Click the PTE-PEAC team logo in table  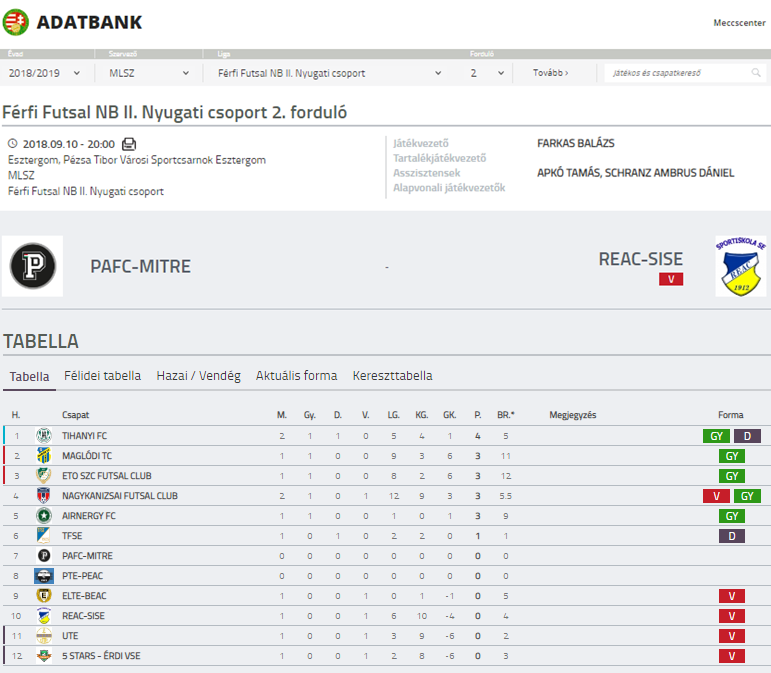(44, 576)
